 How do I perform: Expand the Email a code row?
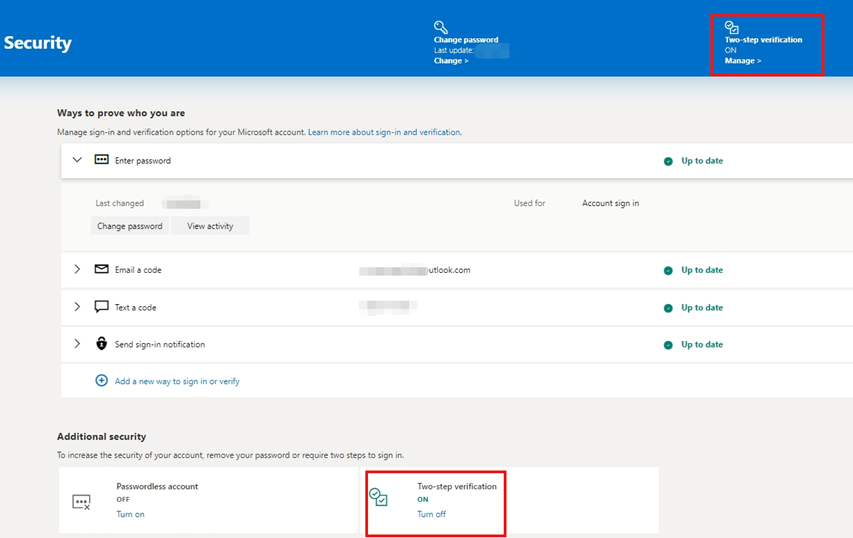[x=77, y=269]
